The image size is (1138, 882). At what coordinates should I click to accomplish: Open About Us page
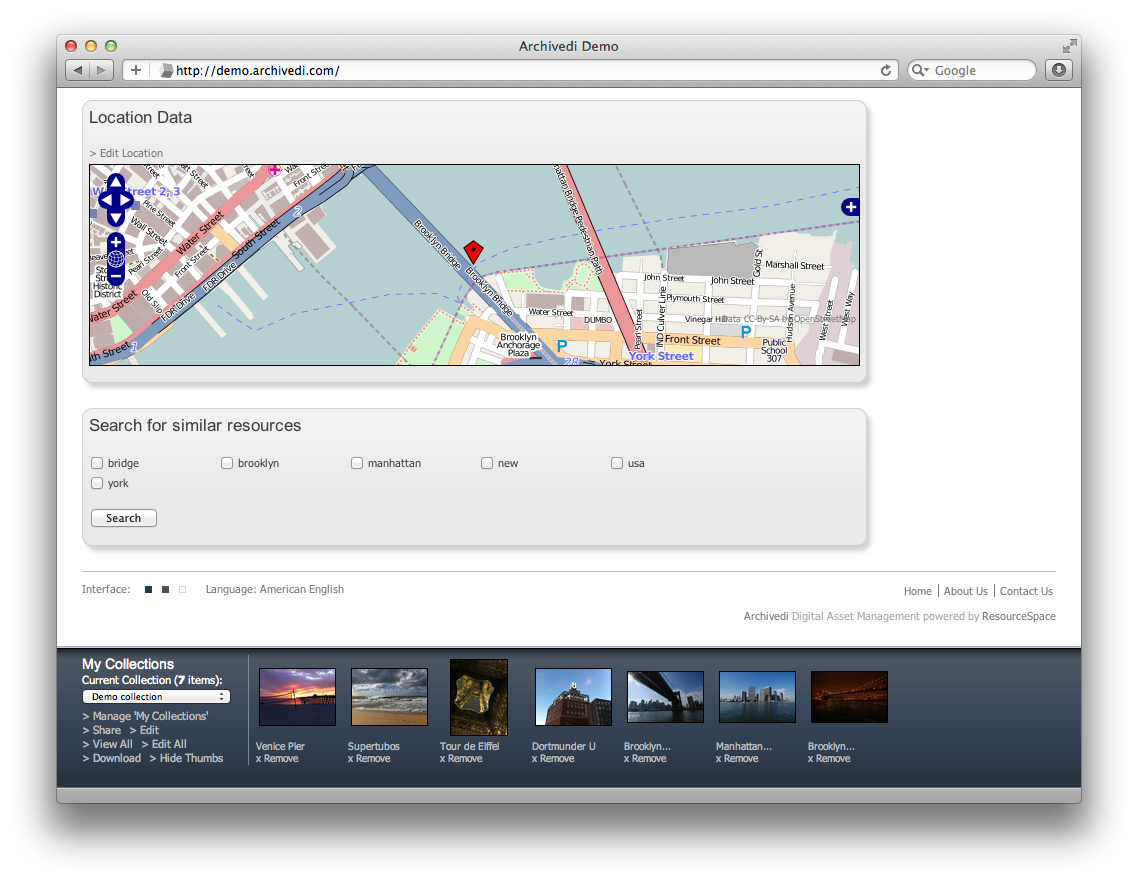tap(965, 592)
